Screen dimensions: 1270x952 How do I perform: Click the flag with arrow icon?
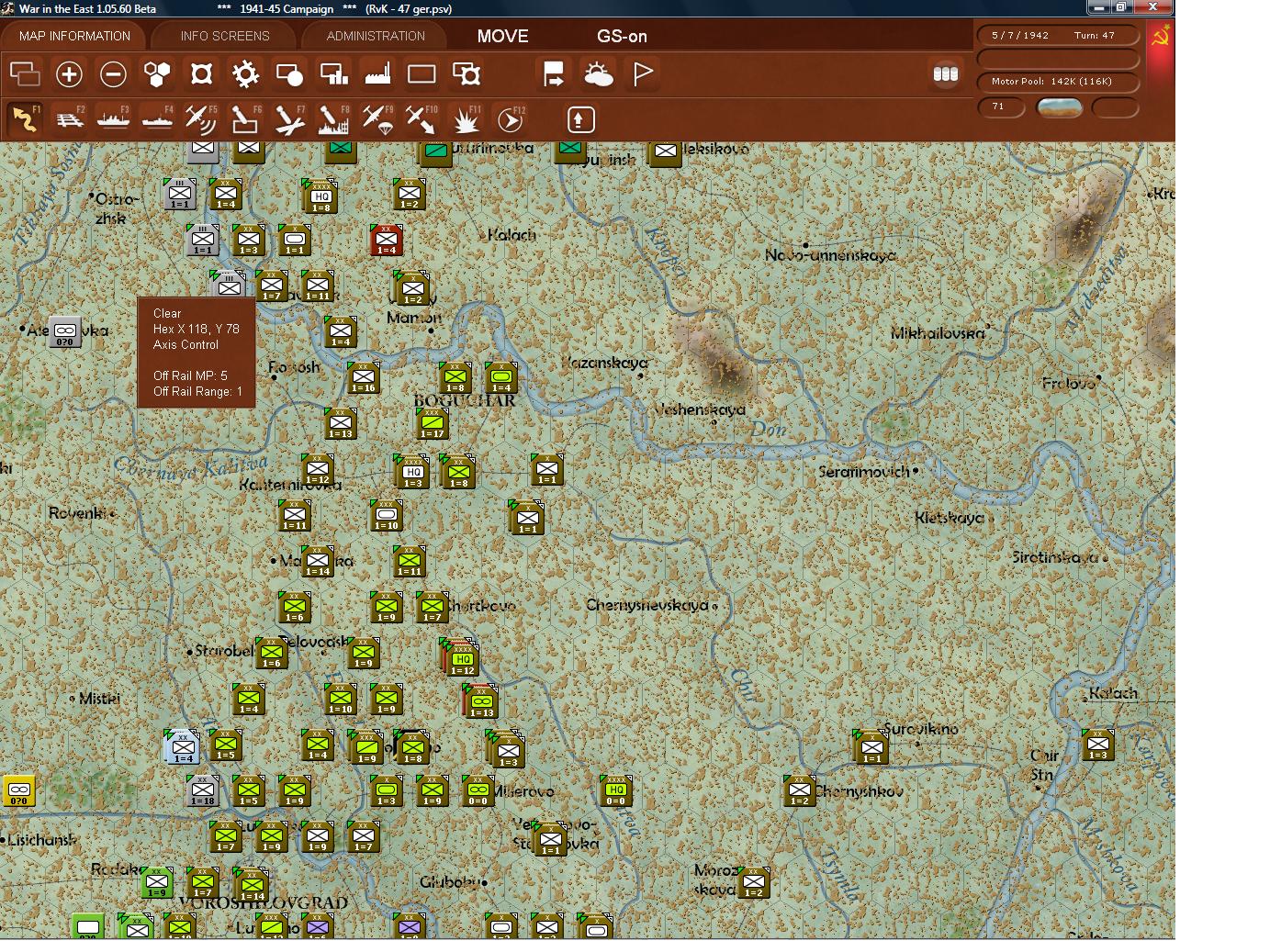click(554, 73)
